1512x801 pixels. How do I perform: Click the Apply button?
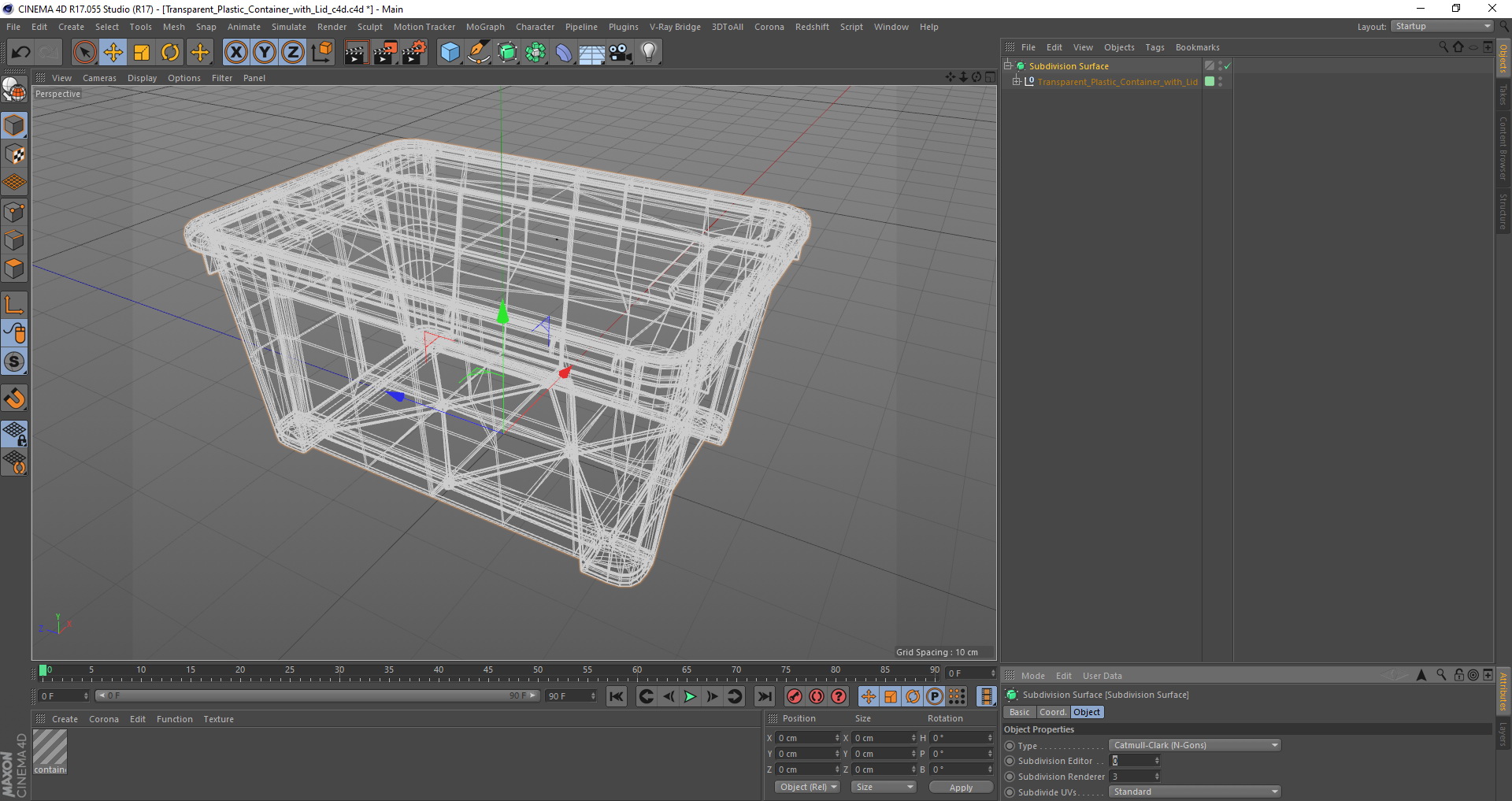click(x=961, y=787)
